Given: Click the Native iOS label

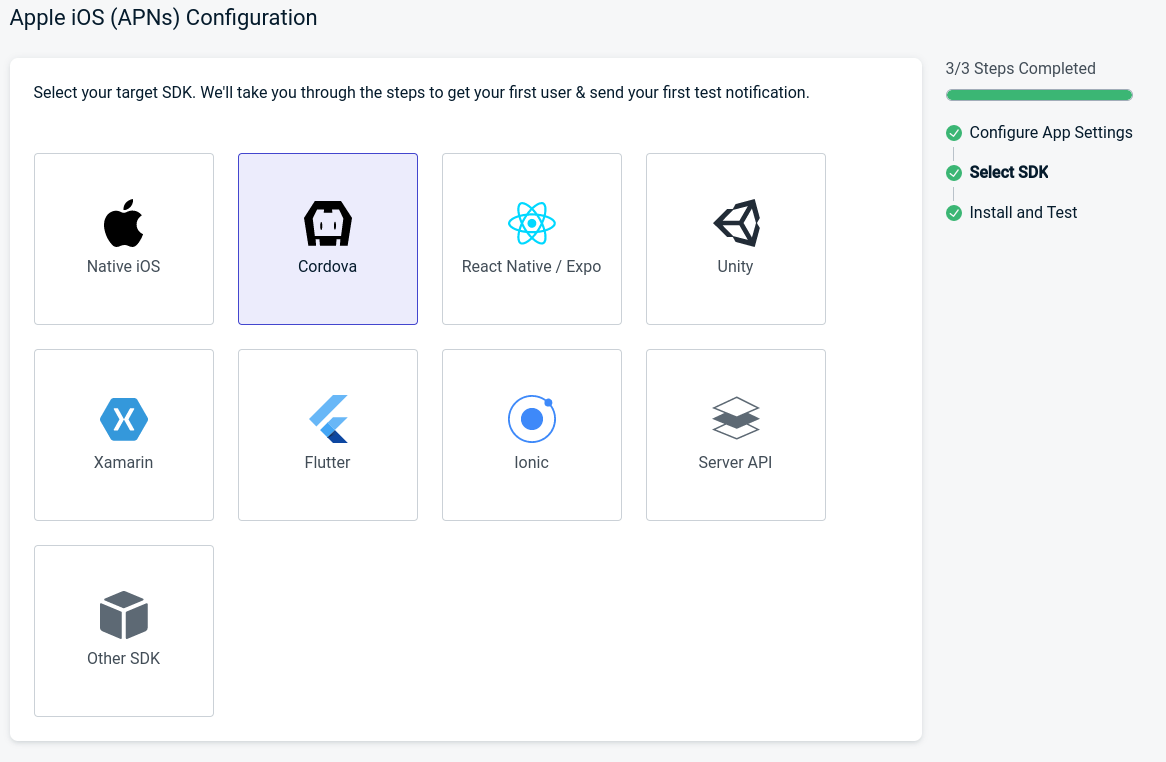Looking at the screenshot, I should tap(123, 267).
